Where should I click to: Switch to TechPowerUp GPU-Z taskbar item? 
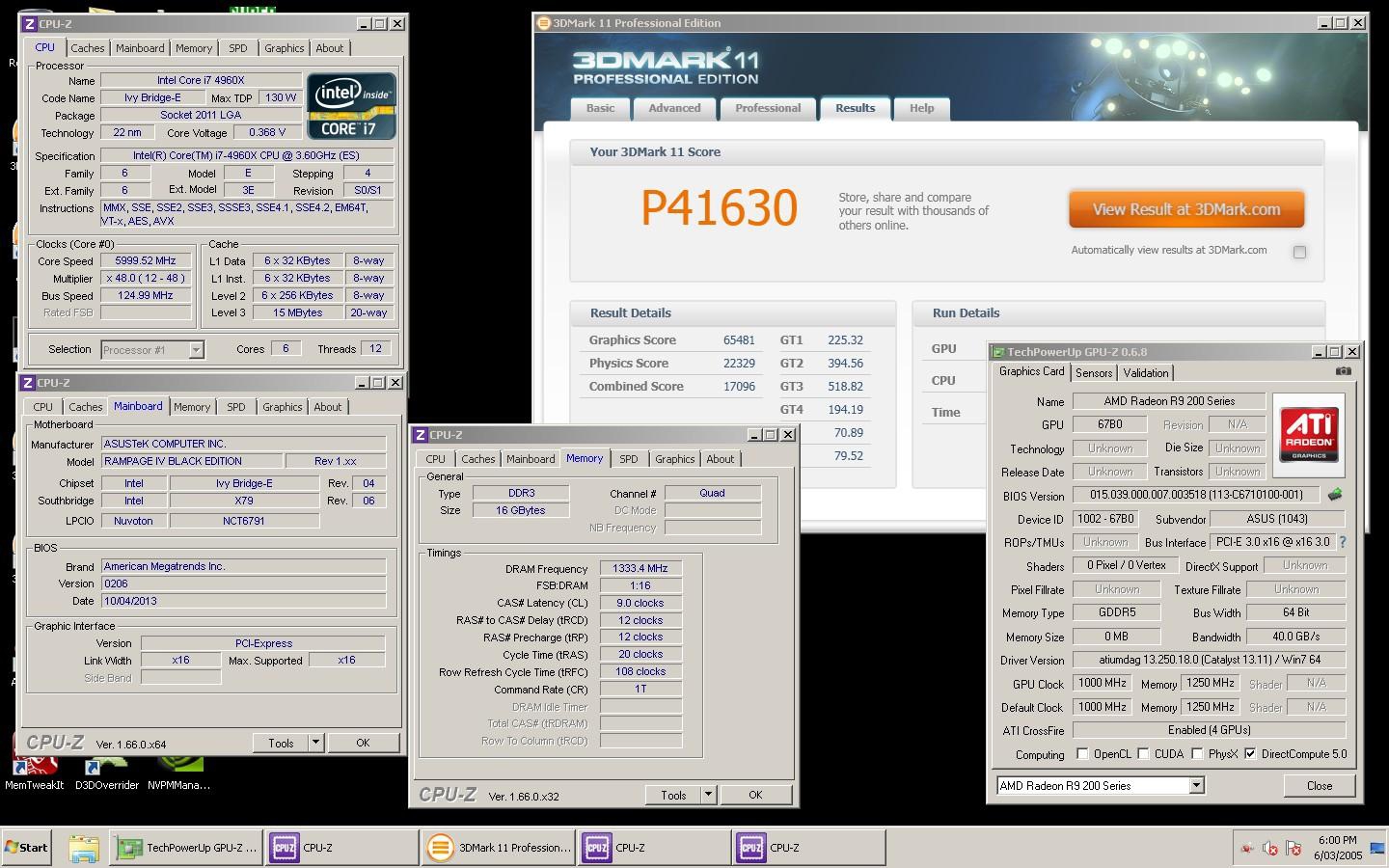pyautogui.click(x=186, y=848)
